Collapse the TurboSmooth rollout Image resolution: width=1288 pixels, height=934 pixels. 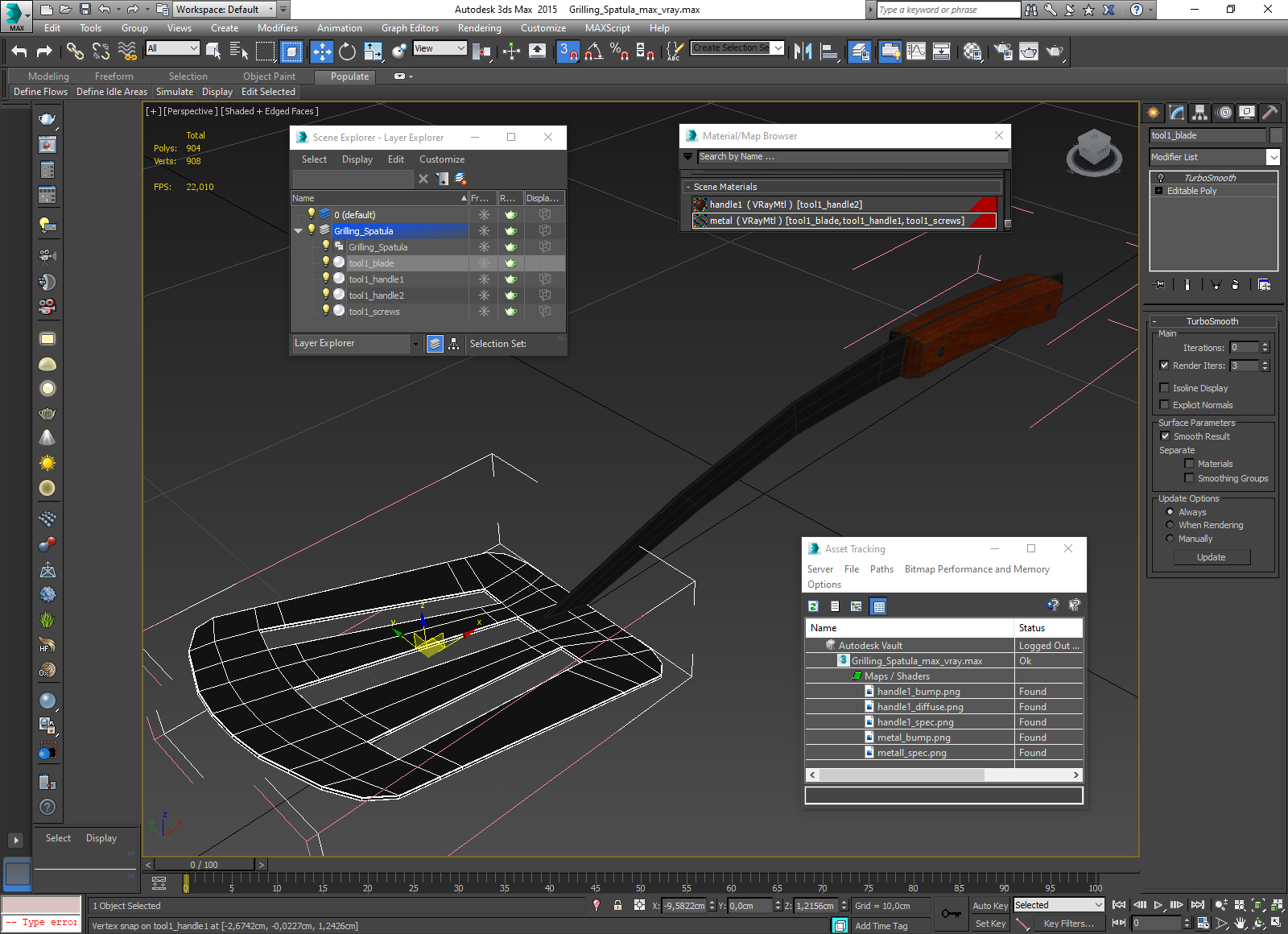tap(1154, 321)
